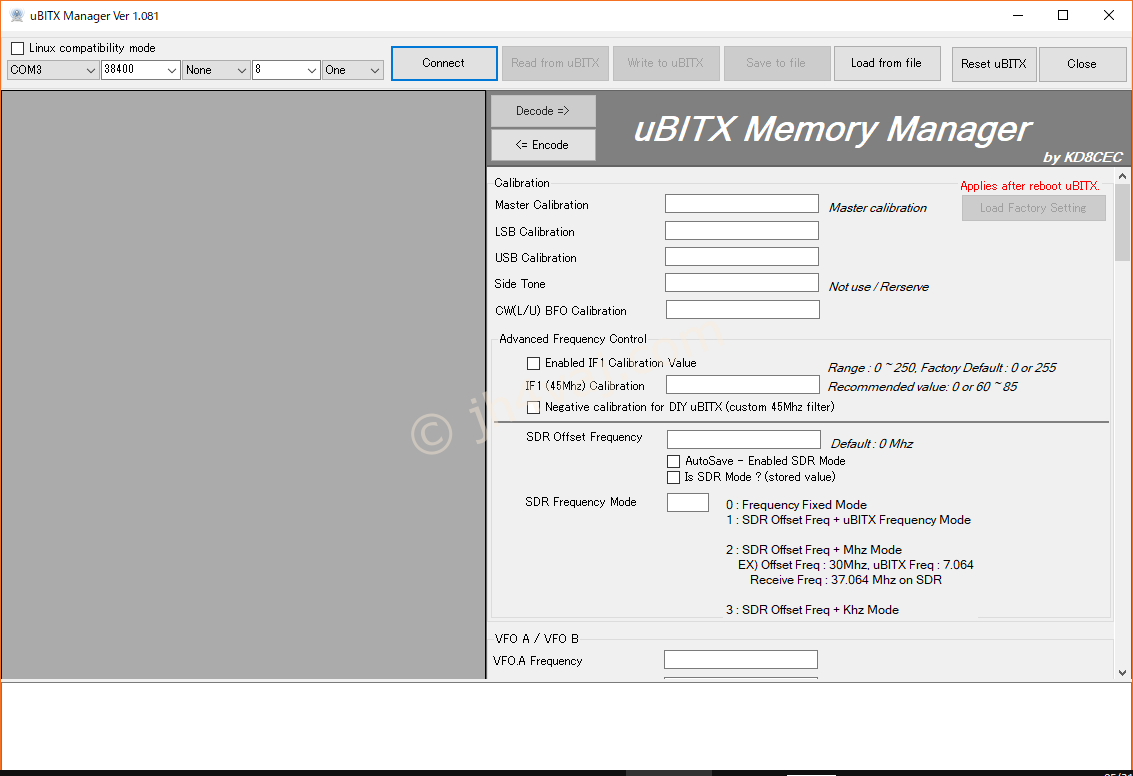Click the '3 : SDR Offset Freq + Khz Mode' text
Screen dimensions: 1133x776
coord(812,610)
